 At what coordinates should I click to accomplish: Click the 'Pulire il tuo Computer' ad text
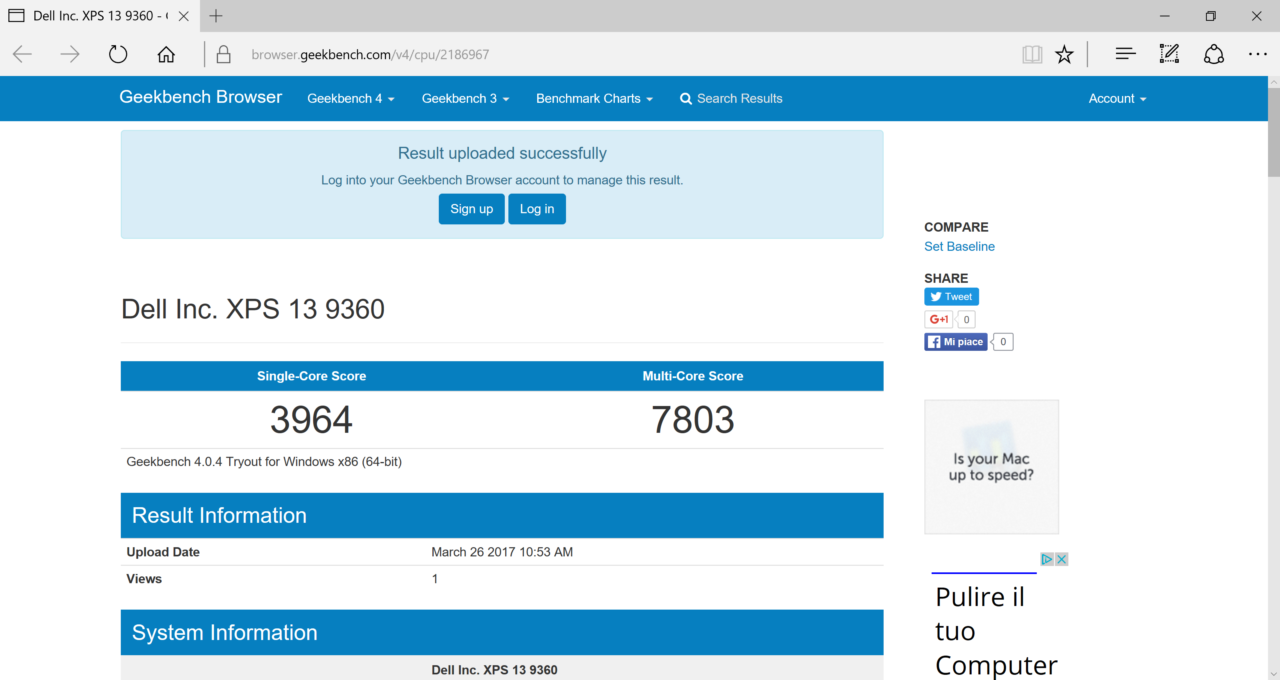pos(996,631)
